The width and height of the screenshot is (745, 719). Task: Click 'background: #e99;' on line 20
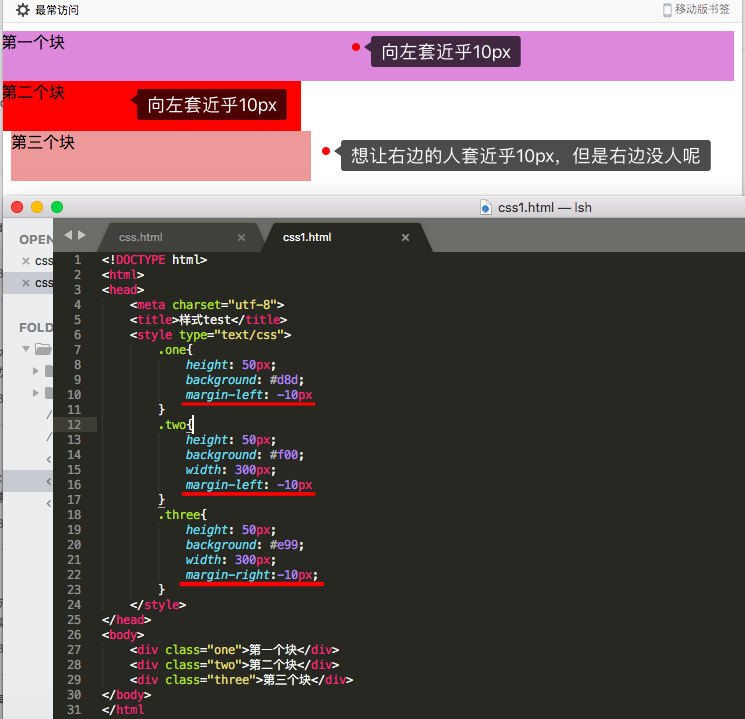pyautogui.click(x=245, y=545)
